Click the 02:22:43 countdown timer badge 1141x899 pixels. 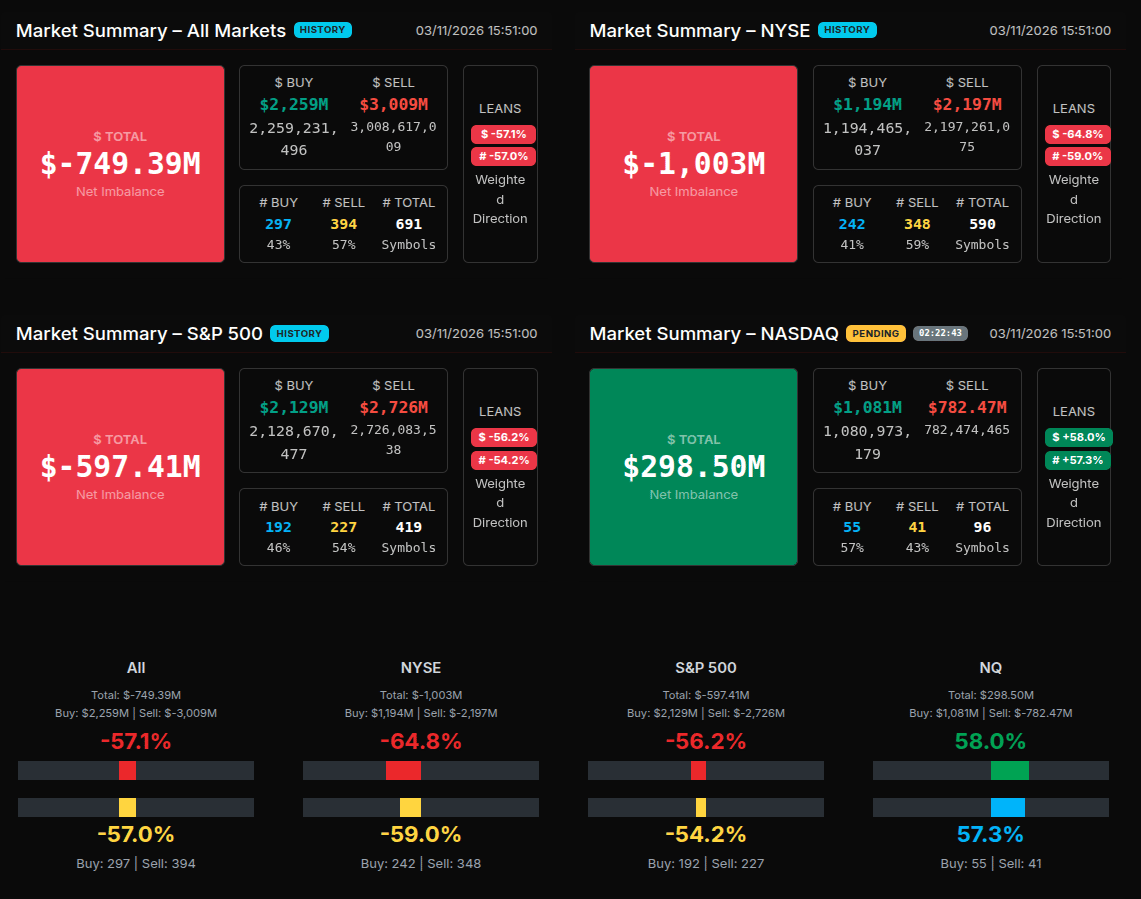click(940, 333)
